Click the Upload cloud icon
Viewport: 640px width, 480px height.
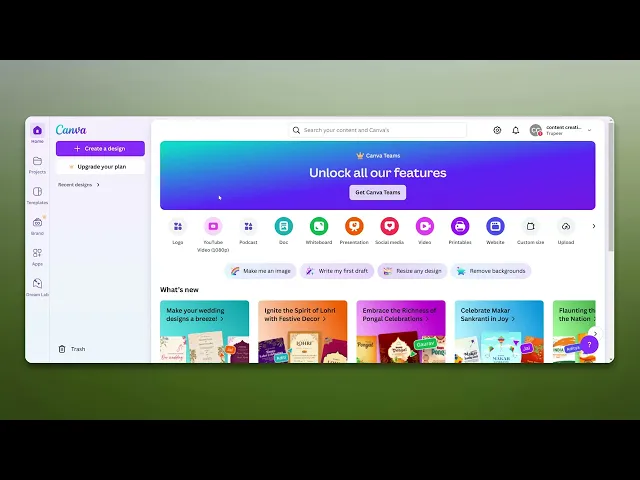point(566,226)
